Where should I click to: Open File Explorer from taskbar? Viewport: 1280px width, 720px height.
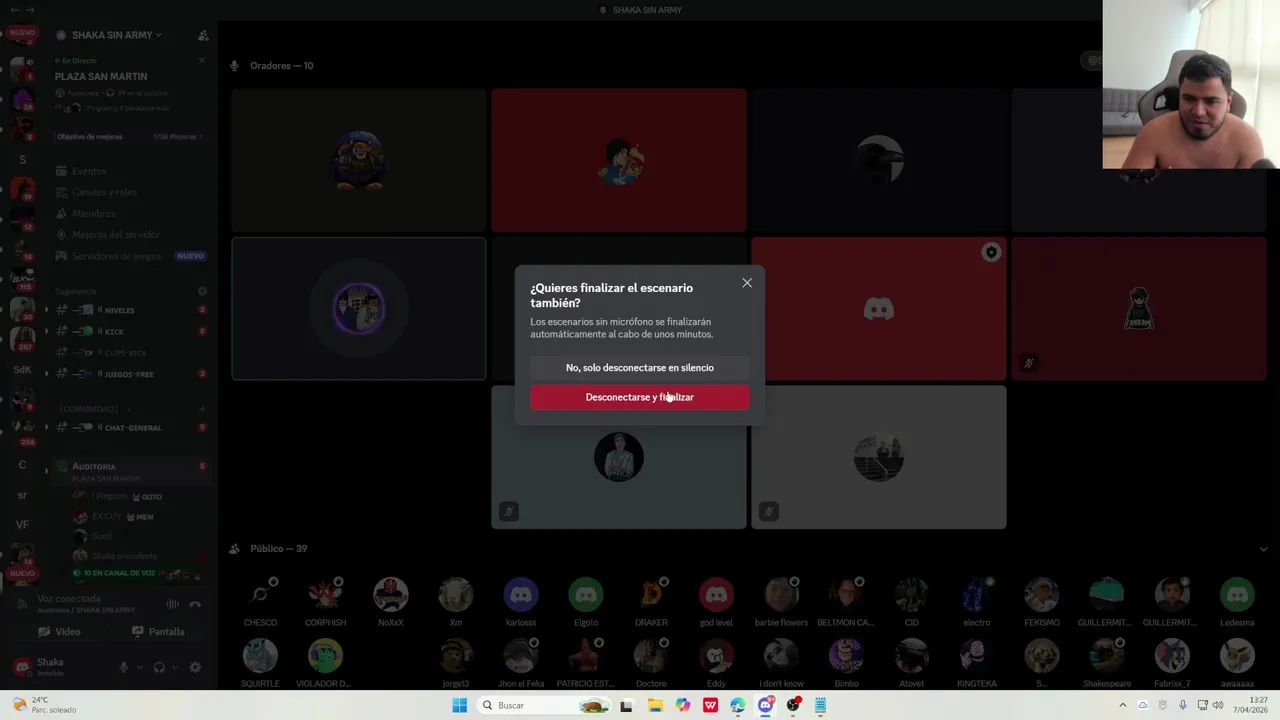pos(655,705)
